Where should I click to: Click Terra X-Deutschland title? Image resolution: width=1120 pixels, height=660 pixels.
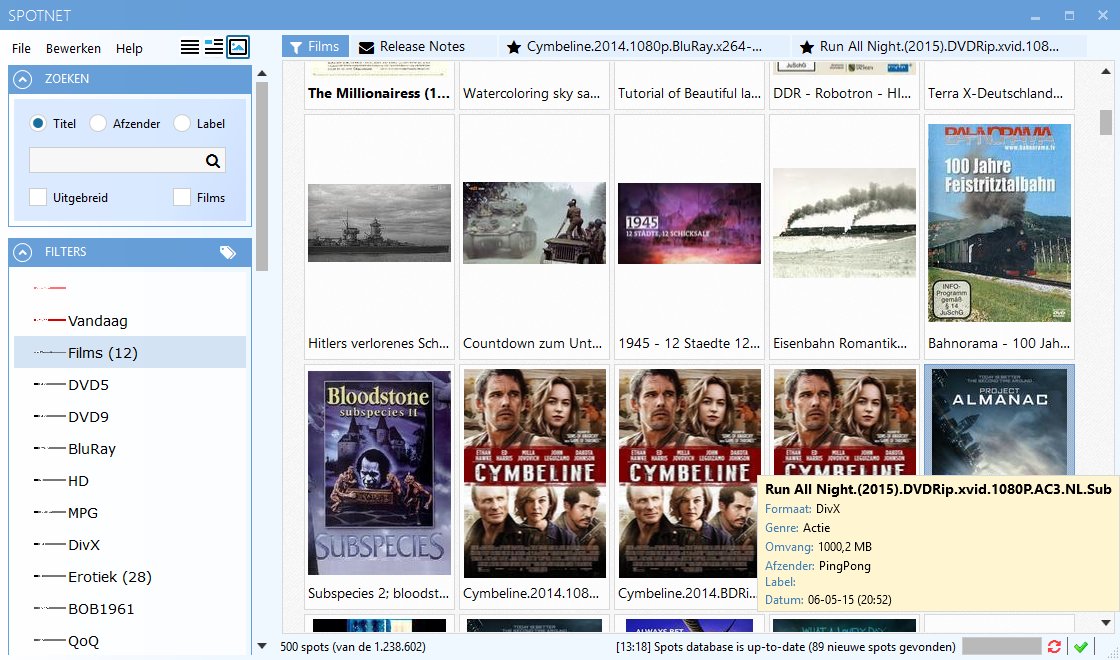coord(995,94)
